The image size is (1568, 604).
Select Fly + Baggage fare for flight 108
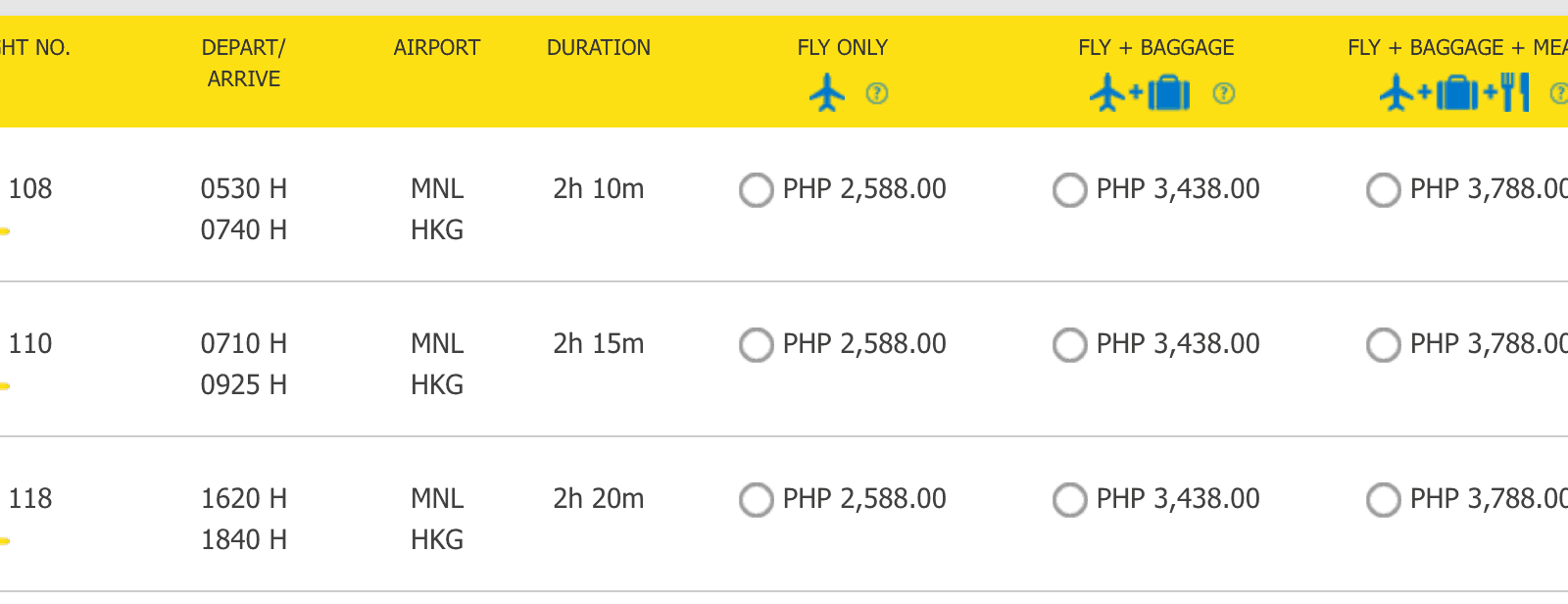tap(1070, 189)
